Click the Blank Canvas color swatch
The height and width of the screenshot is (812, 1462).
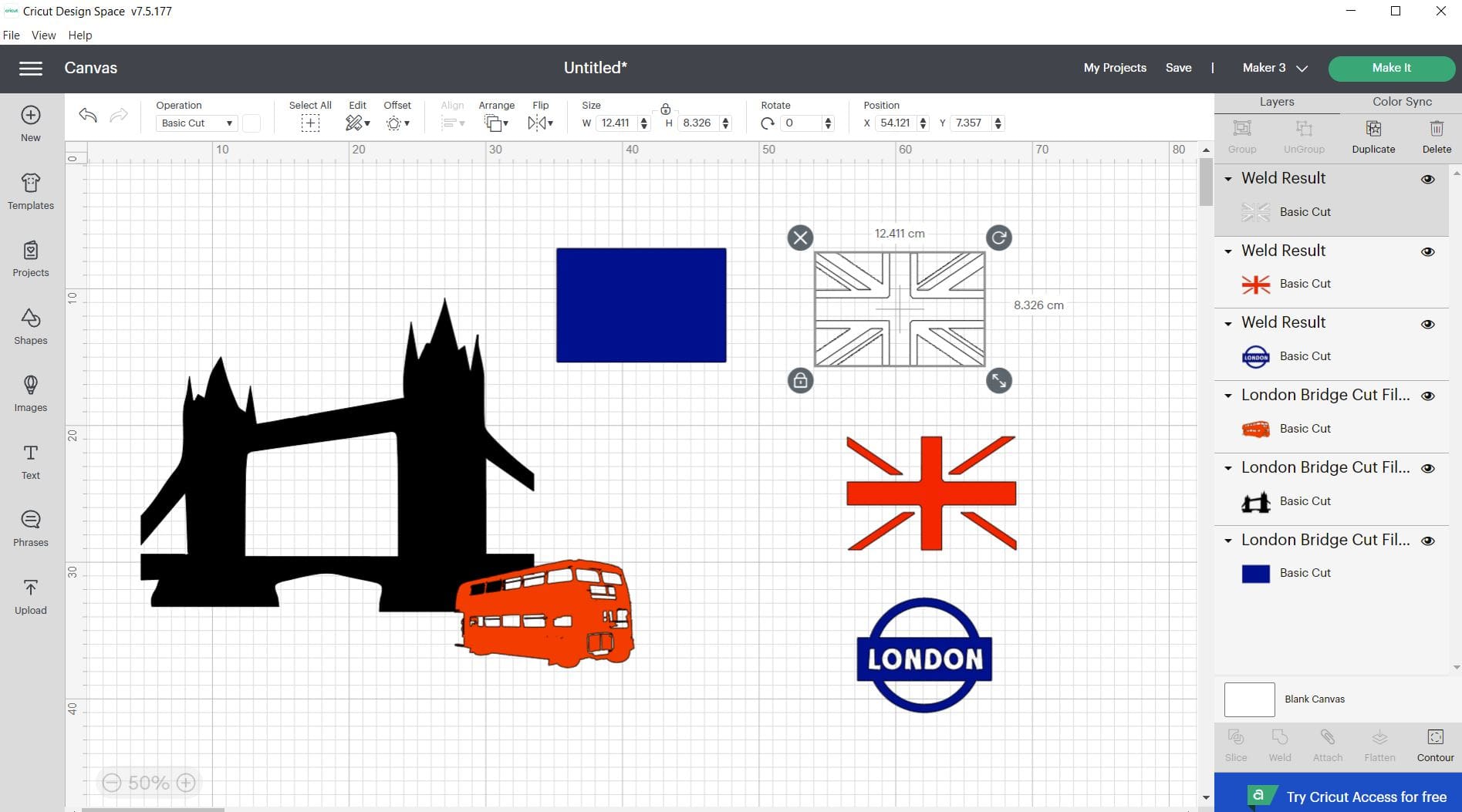1249,699
